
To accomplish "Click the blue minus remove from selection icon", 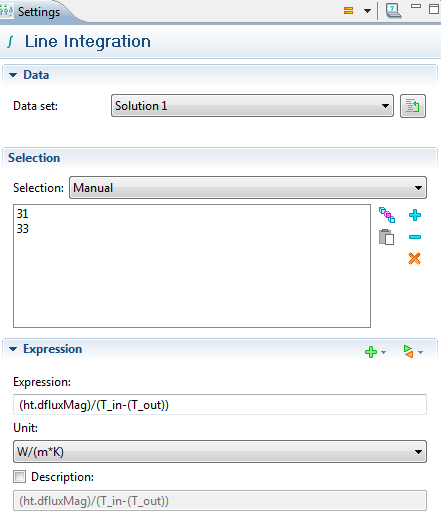I will pyautogui.click(x=415, y=237).
